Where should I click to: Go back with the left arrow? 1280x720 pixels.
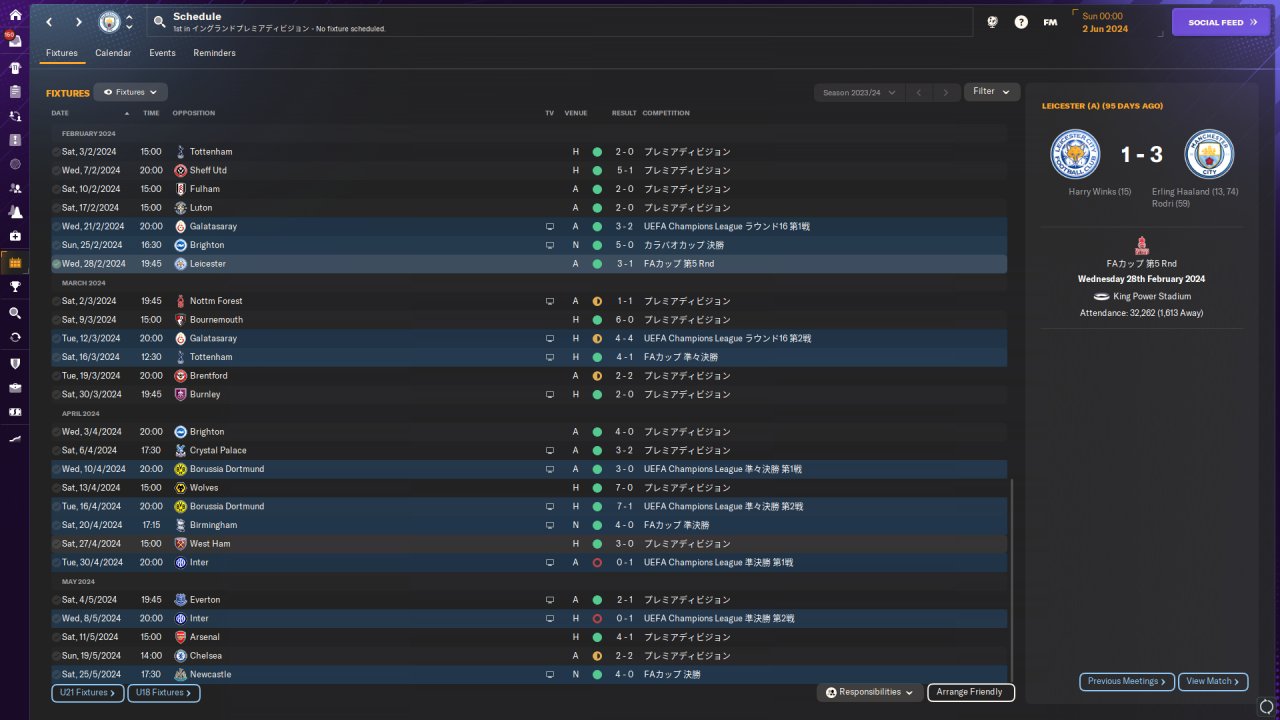tap(49, 22)
